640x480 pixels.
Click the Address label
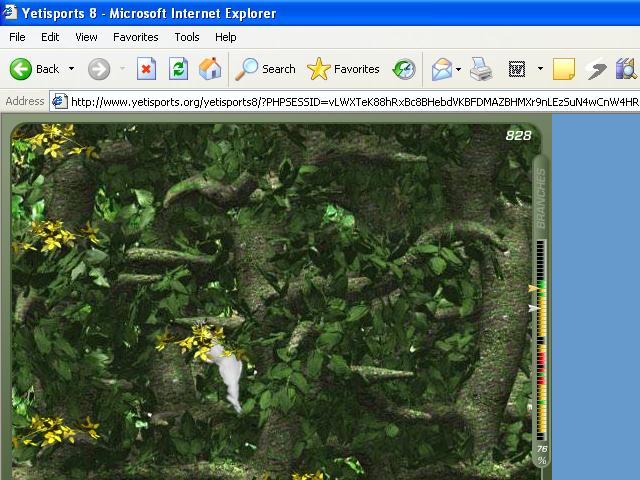25,101
